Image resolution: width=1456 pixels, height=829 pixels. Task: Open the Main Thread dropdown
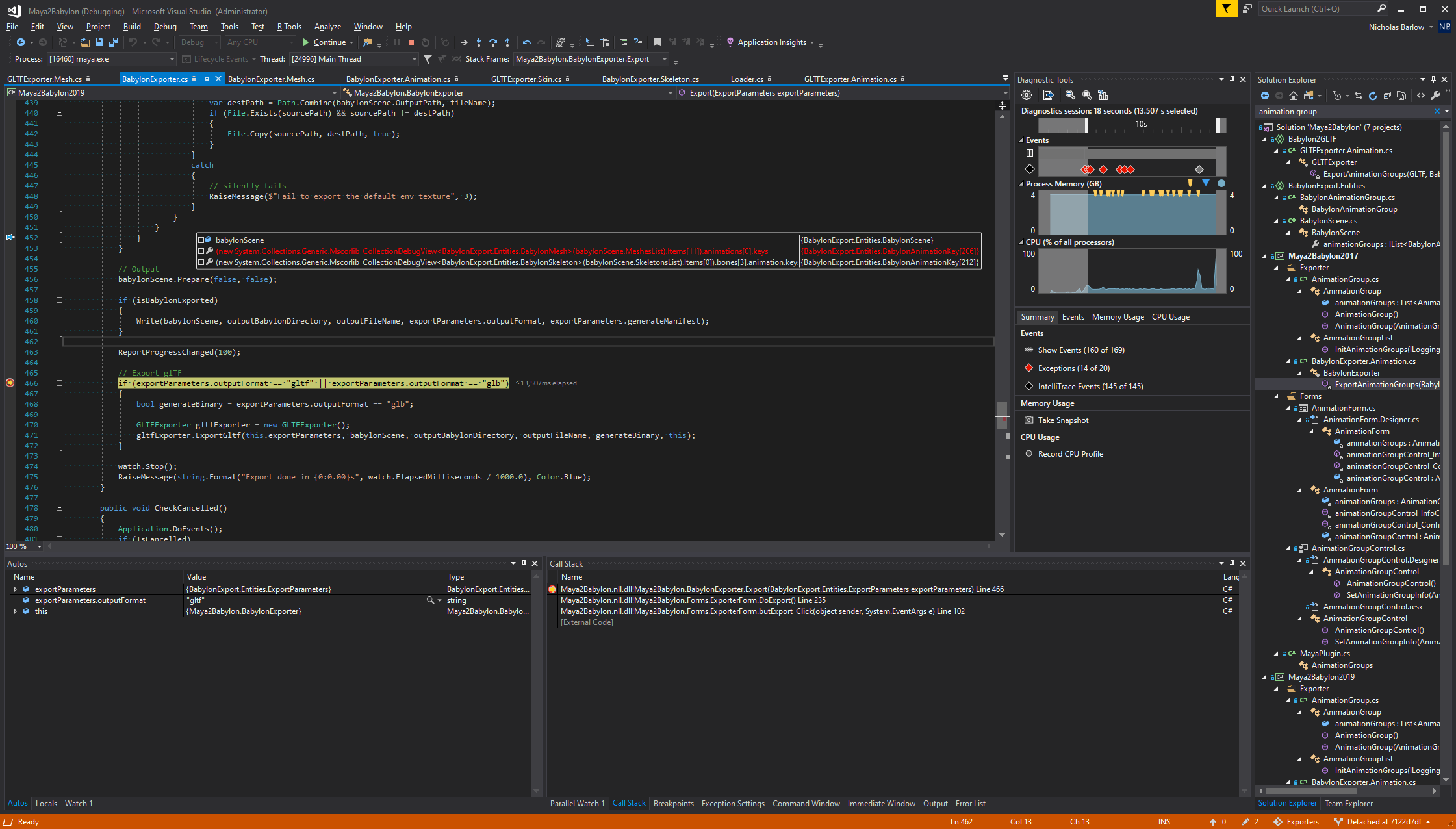414,58
